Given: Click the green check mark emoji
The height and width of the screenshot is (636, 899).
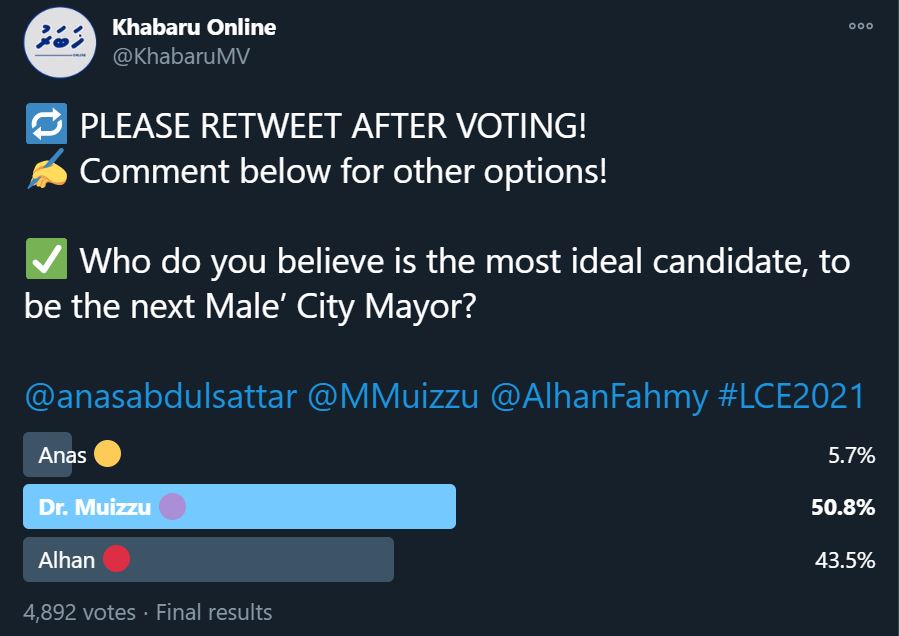Looking at the screenshot, I should pyautogui.click(x=45, y=262).
